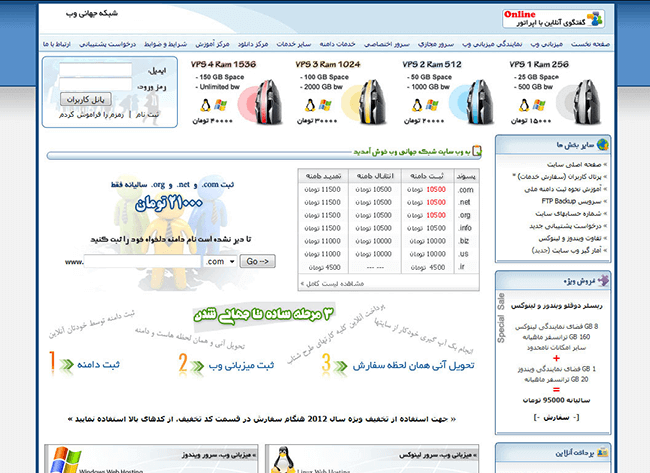Open the سرور اختصاصی menu item
This screenshot has height=473, width=650.
(x=387, y=44)
